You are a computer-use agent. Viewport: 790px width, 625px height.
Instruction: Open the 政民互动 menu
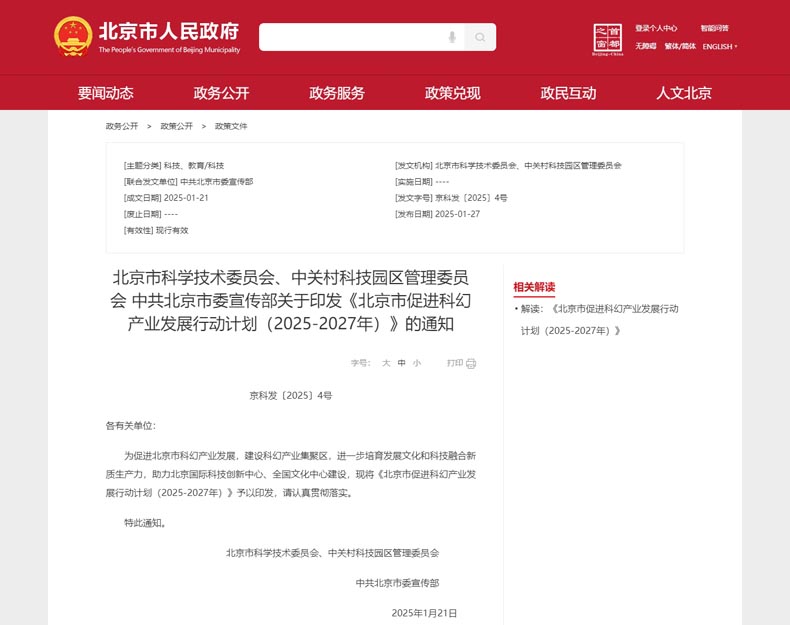coord(568,93)
